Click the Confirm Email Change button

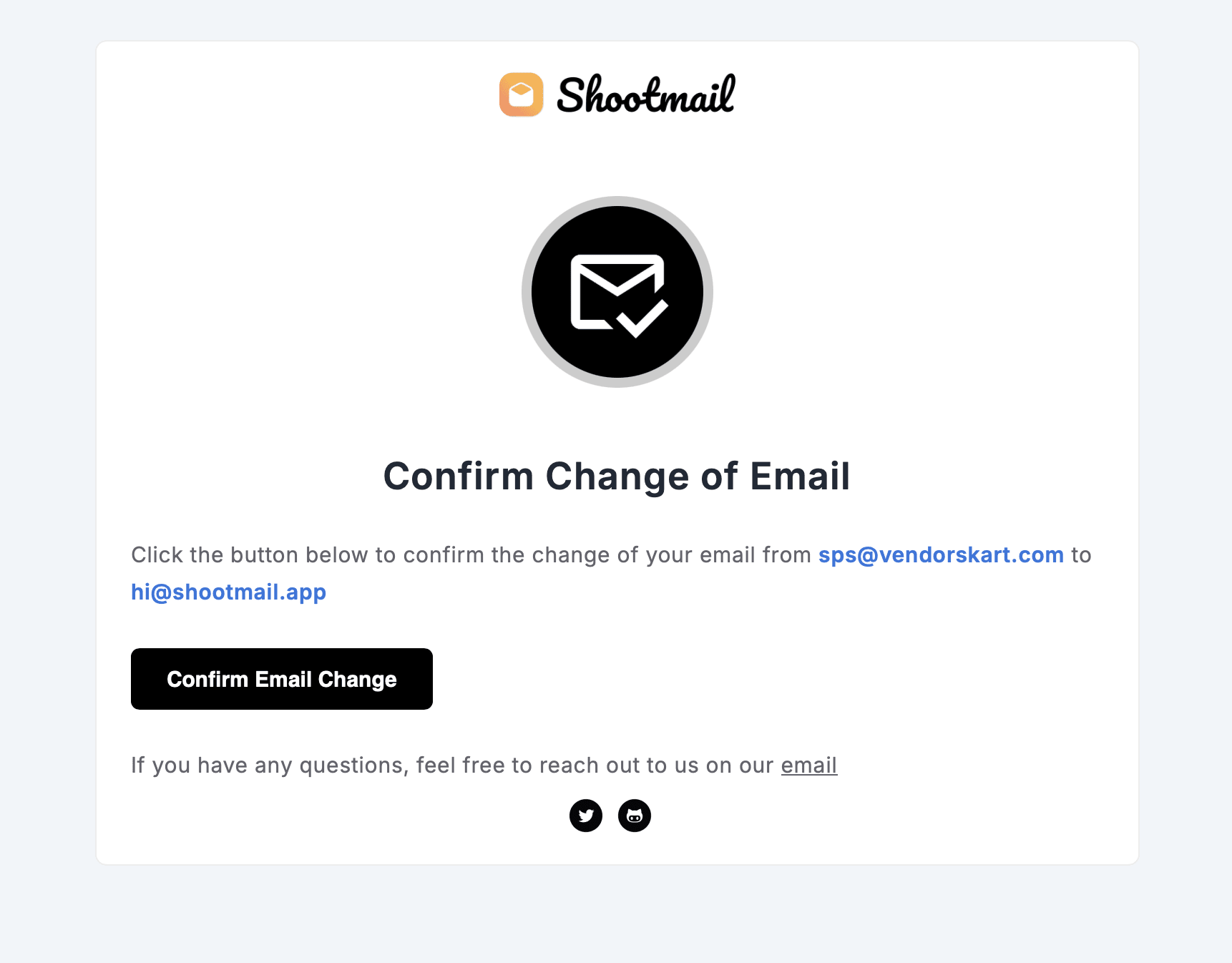point(282,679)
